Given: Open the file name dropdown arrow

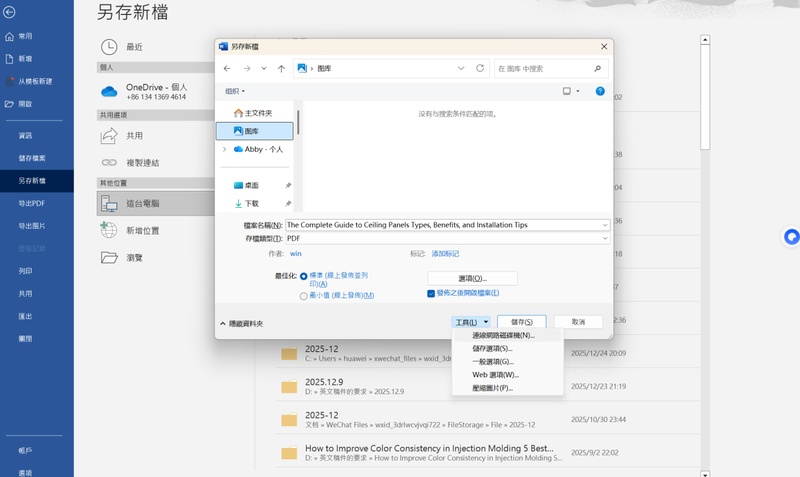Looking at the screenshot, I should [x=605, y=225].
